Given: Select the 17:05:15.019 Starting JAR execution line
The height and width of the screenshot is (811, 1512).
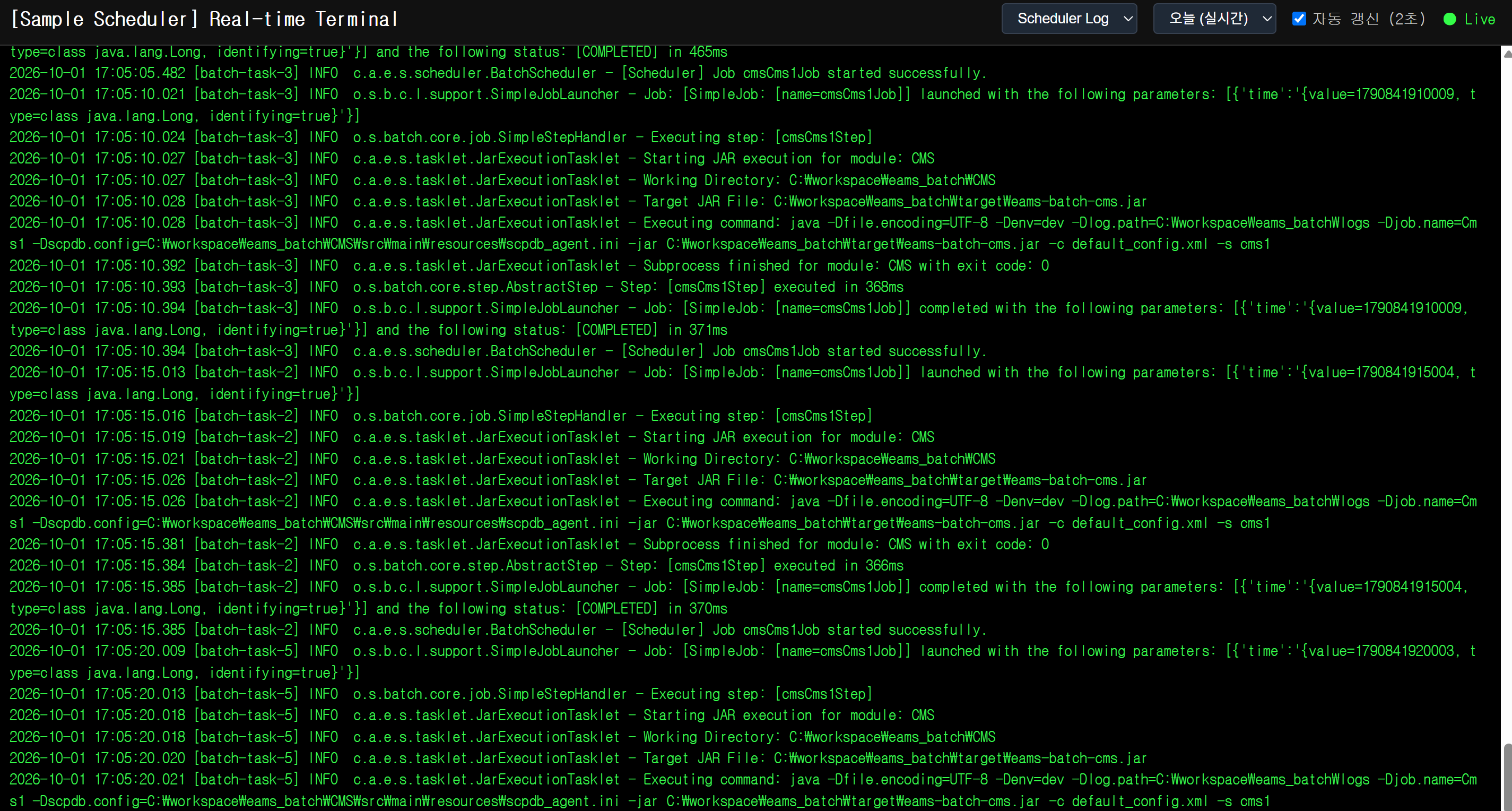Looking at the screenshot, I should (x=472, y=437).
